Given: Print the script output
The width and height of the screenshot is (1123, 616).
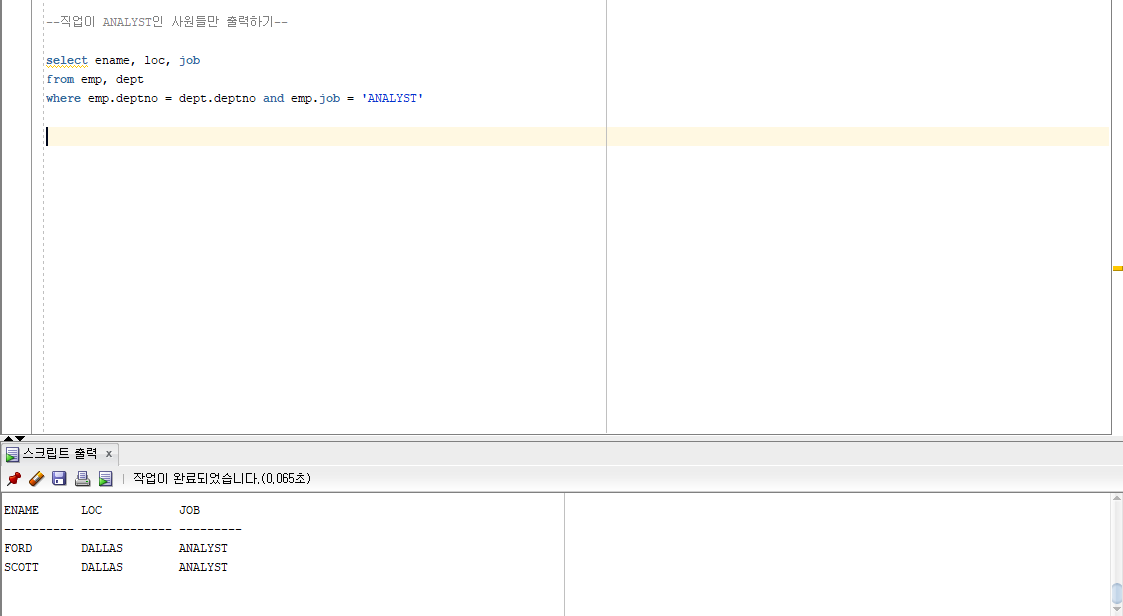Looking at the screenshot, I should coord(82,478).
